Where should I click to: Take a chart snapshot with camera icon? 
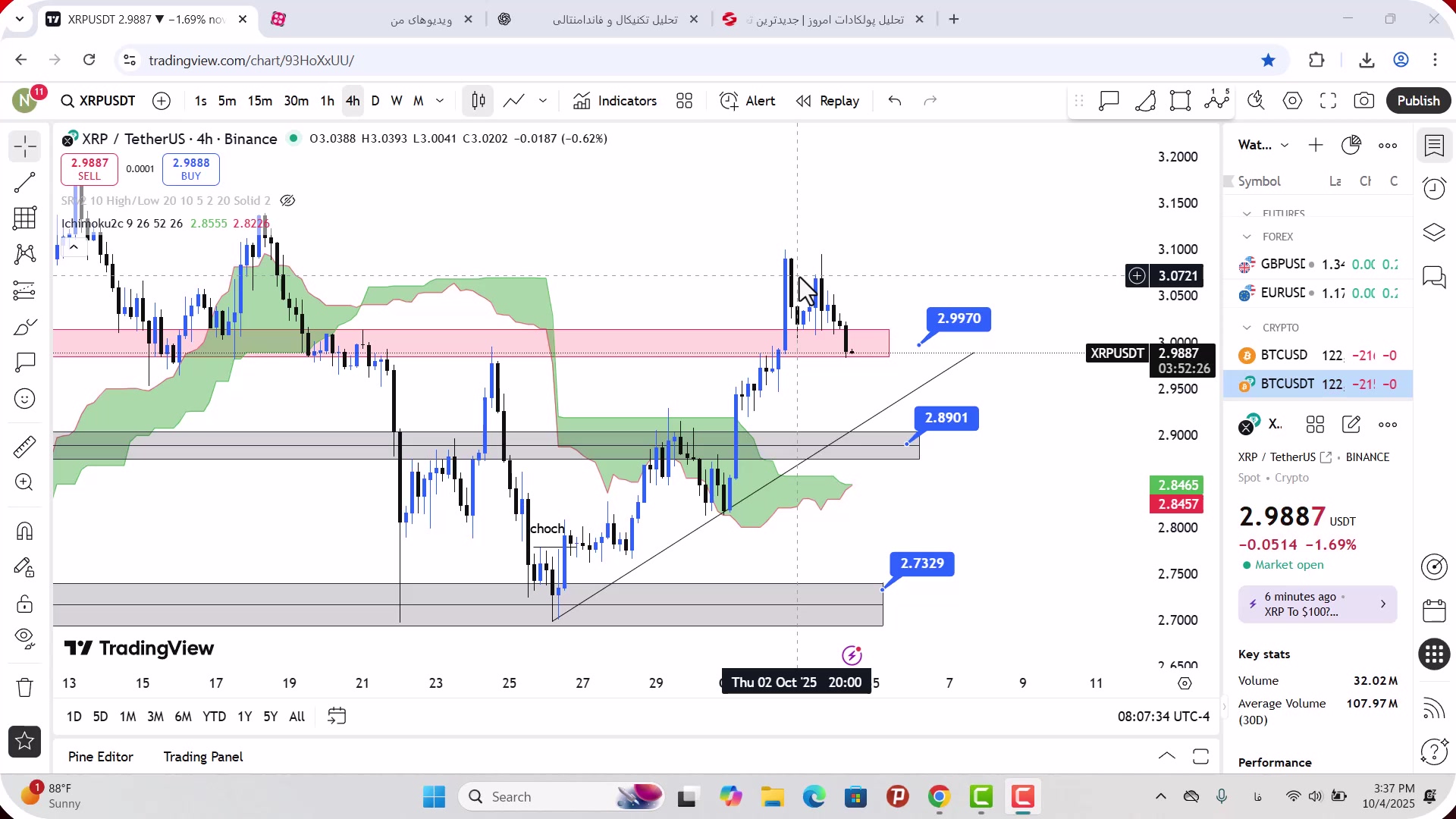tap(1364, 101)
